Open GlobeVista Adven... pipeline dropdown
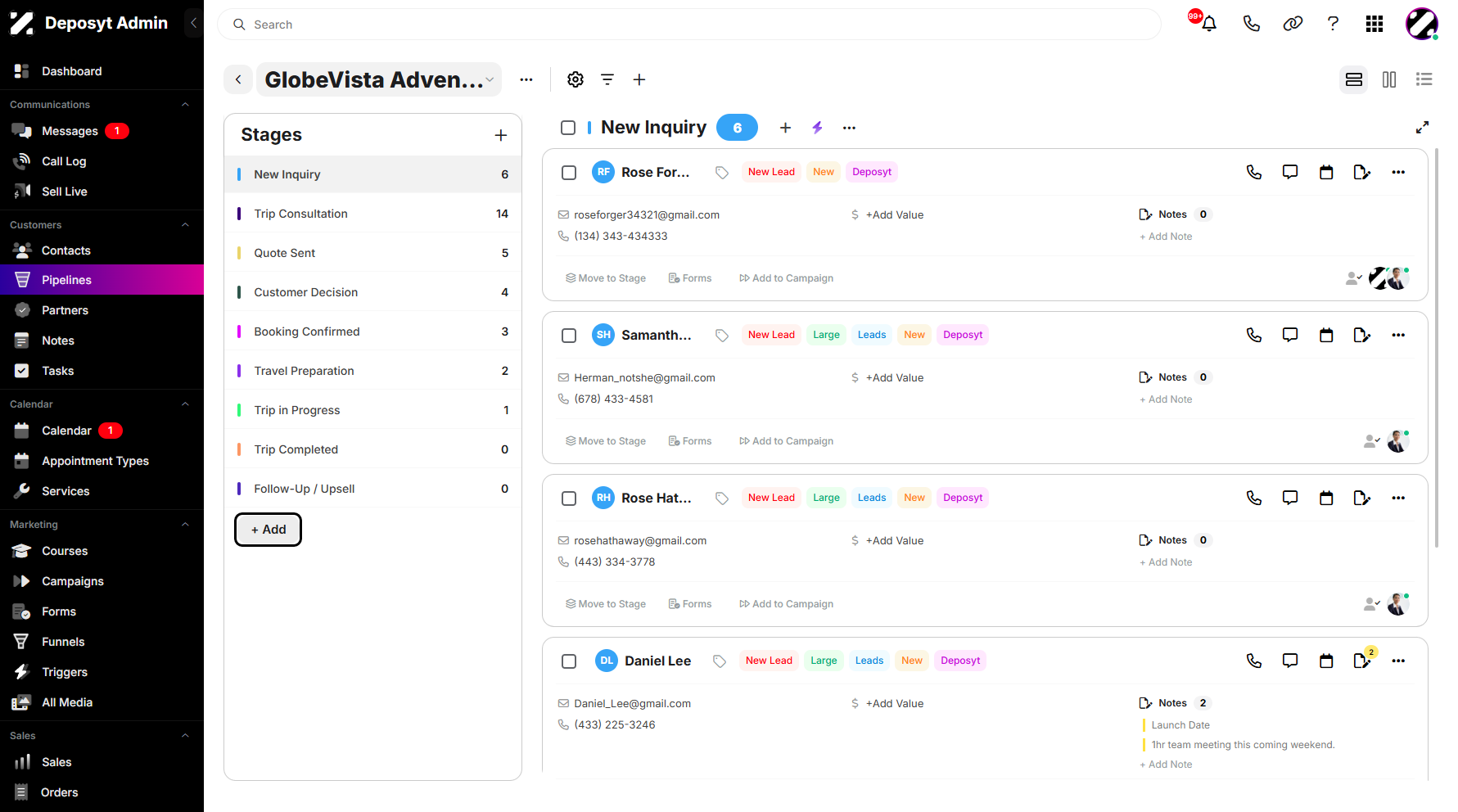Screen dimensions: 1458x812 point(379,79)
